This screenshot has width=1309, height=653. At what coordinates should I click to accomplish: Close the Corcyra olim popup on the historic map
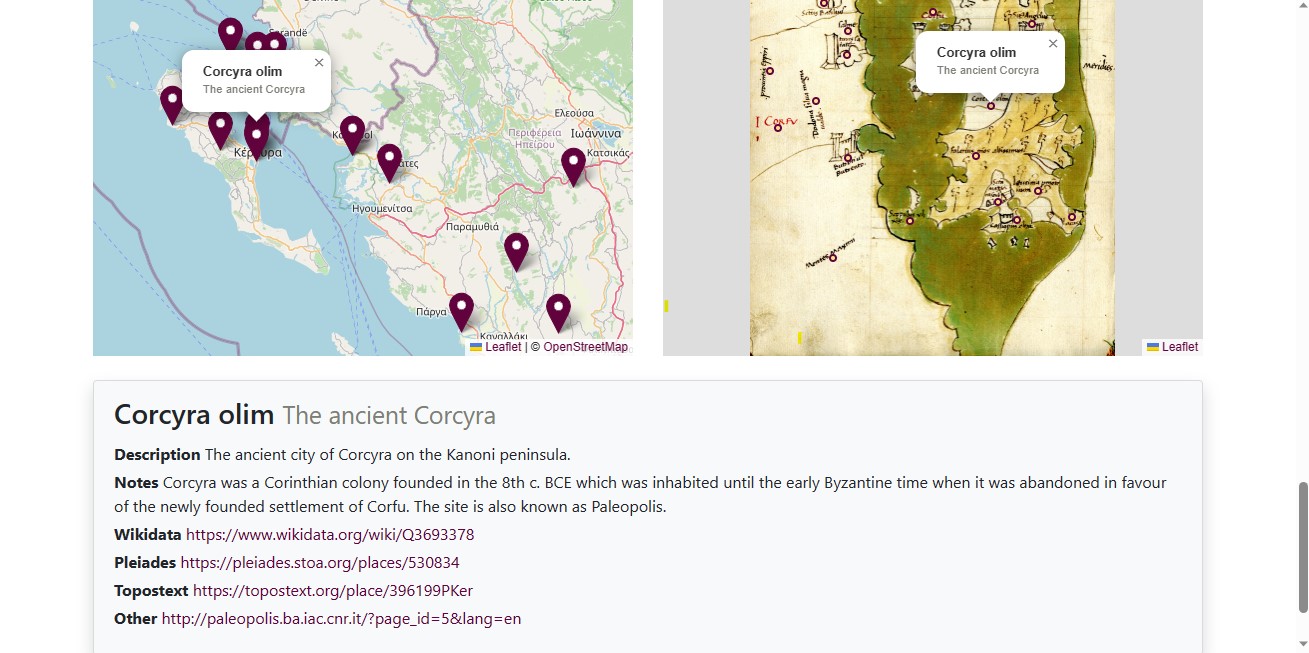click(x=1053, y=44)
